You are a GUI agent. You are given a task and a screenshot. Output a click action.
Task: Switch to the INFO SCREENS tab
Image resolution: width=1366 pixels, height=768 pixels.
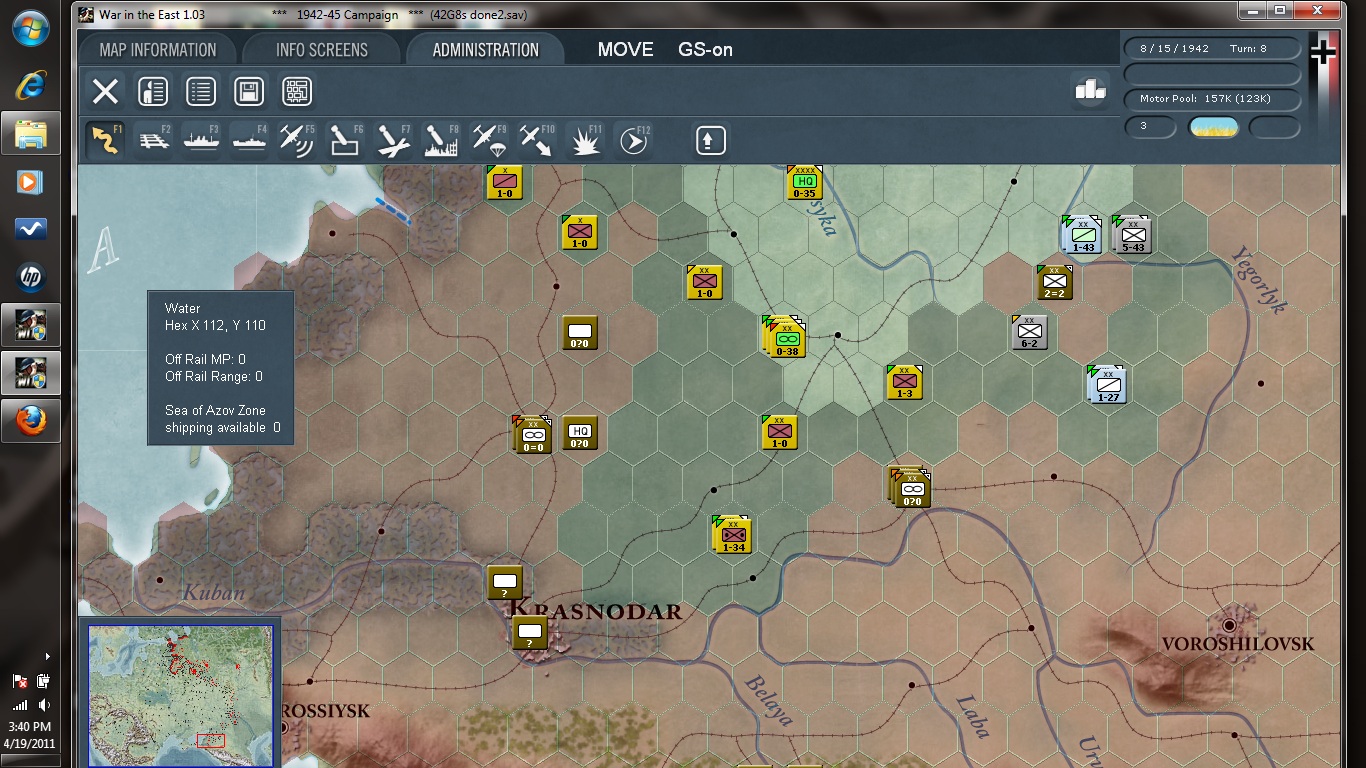click(x=322, y=50)
